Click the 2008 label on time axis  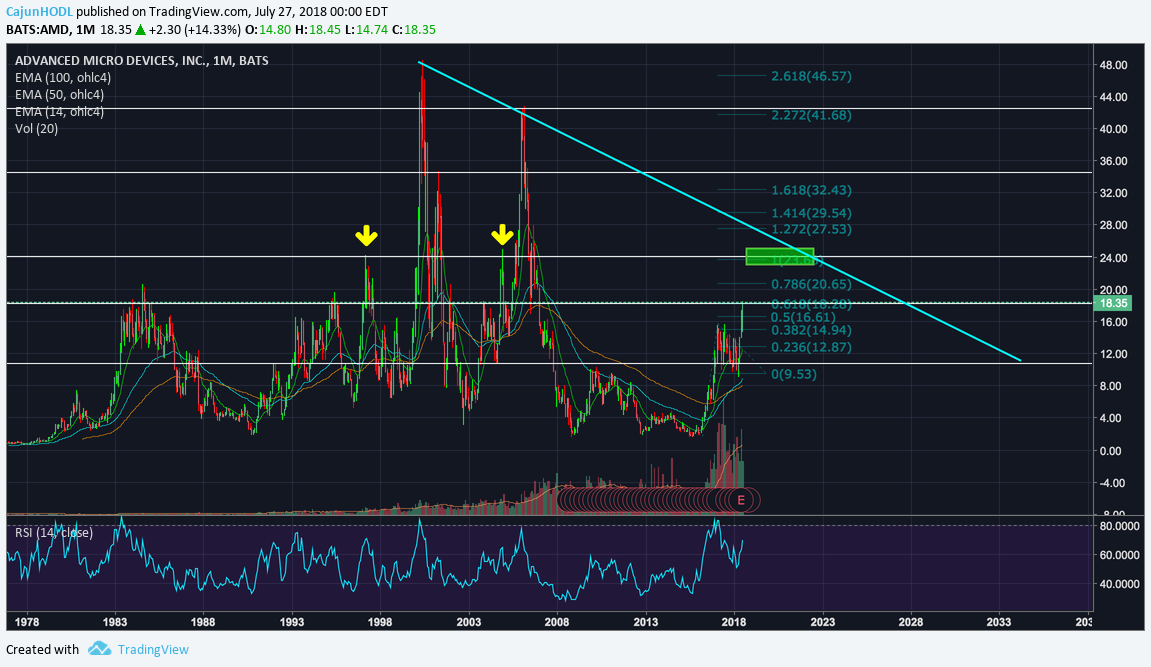(557, 622)
